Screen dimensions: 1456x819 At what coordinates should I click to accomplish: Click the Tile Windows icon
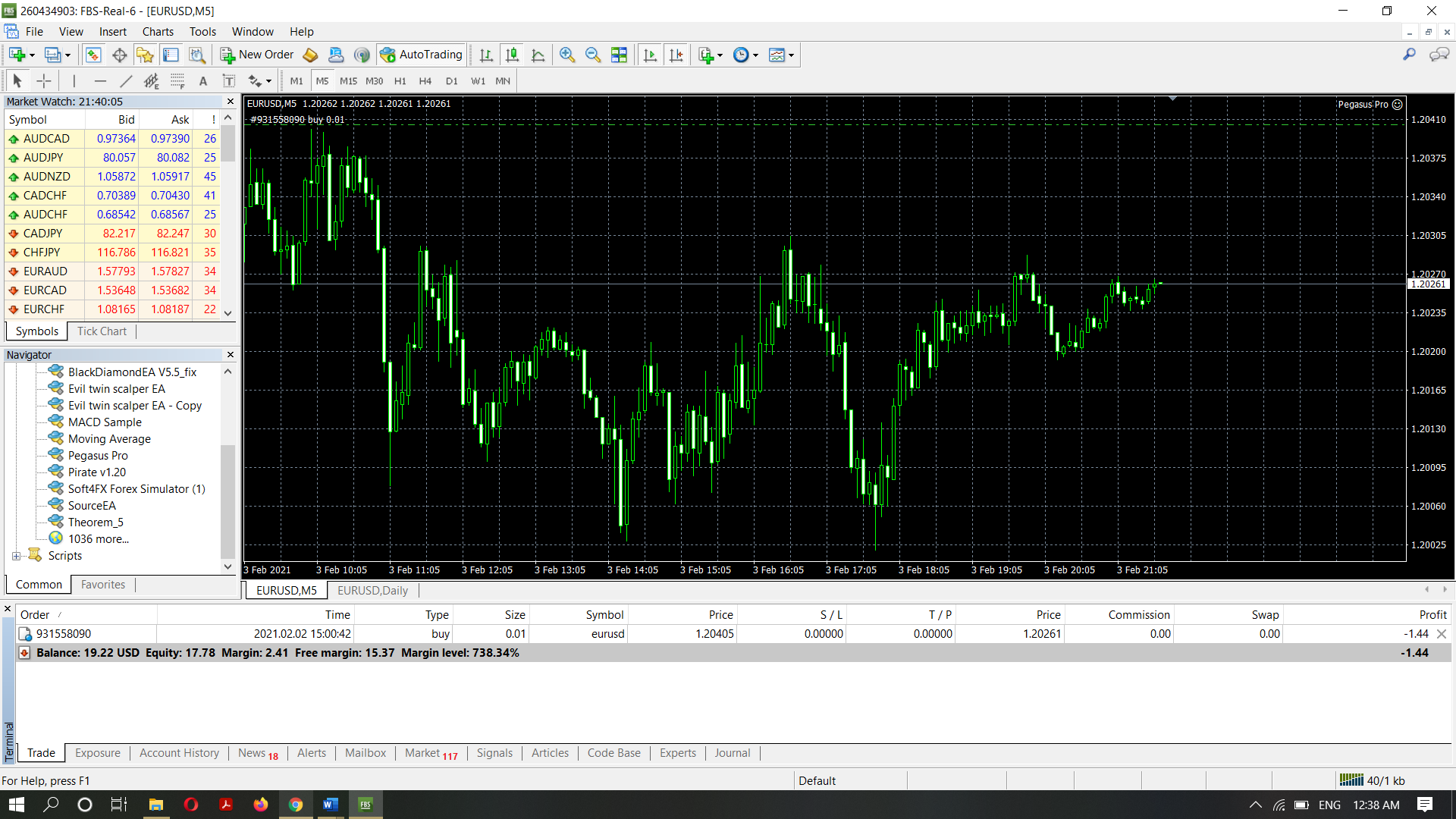619,55
